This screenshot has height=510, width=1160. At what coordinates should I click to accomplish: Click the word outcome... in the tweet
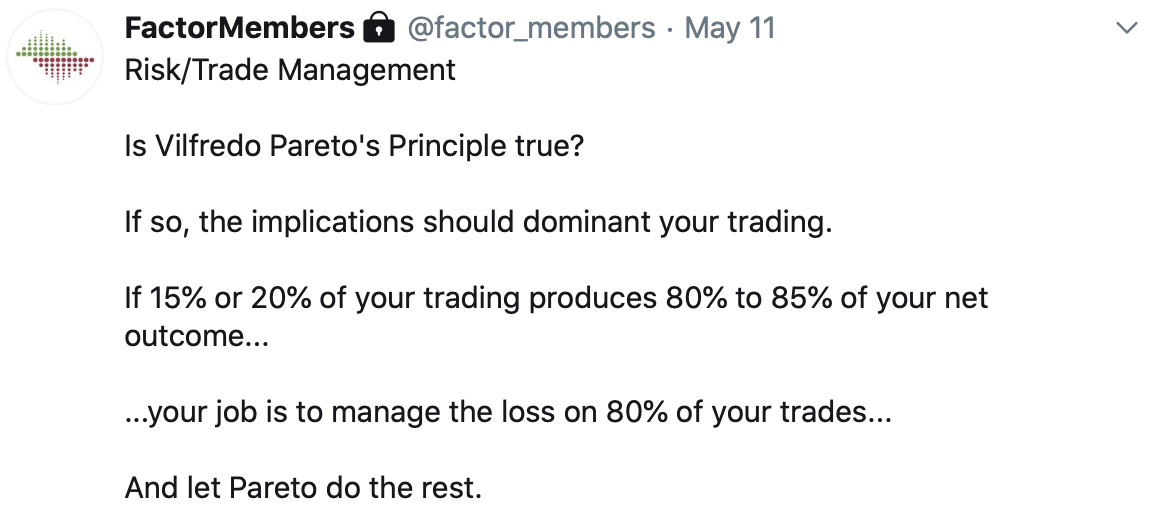[x=197, y=336]
